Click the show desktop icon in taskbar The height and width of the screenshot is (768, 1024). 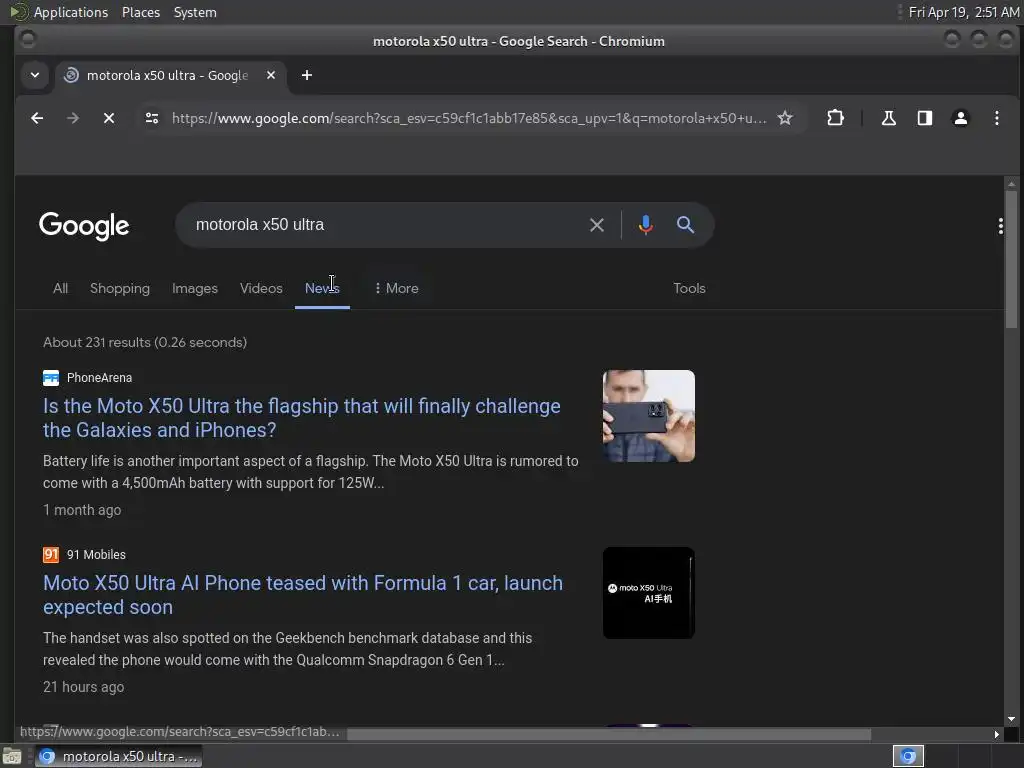click(x=12, y=756)
